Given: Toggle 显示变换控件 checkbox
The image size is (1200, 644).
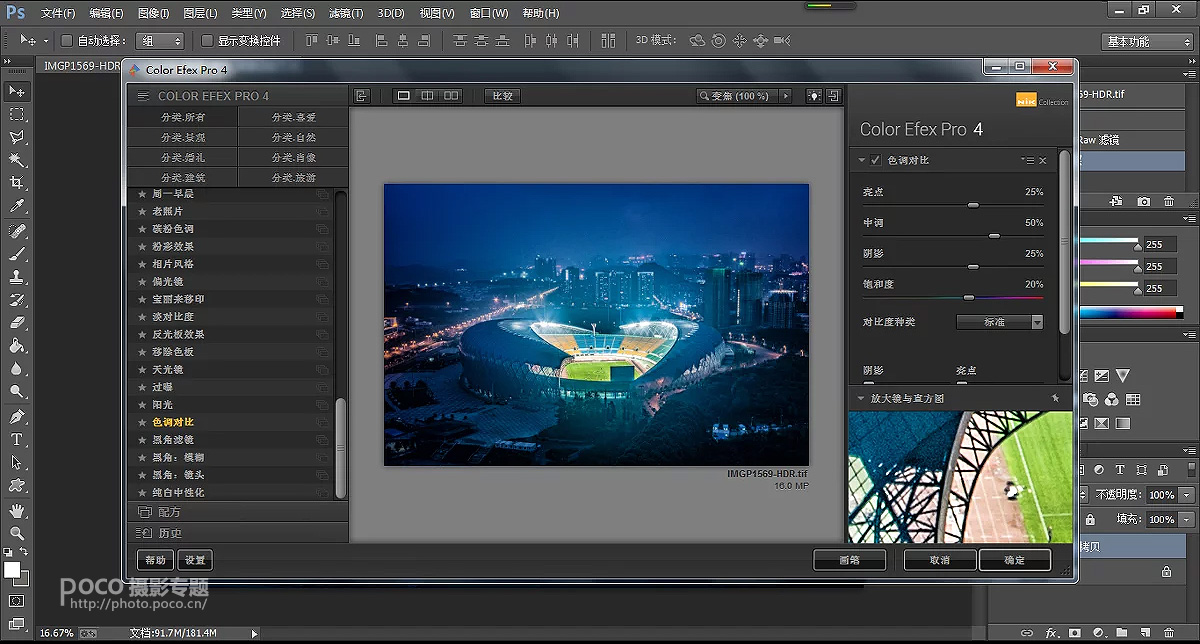Looking at the screenshot, I should tap(207, 41).
